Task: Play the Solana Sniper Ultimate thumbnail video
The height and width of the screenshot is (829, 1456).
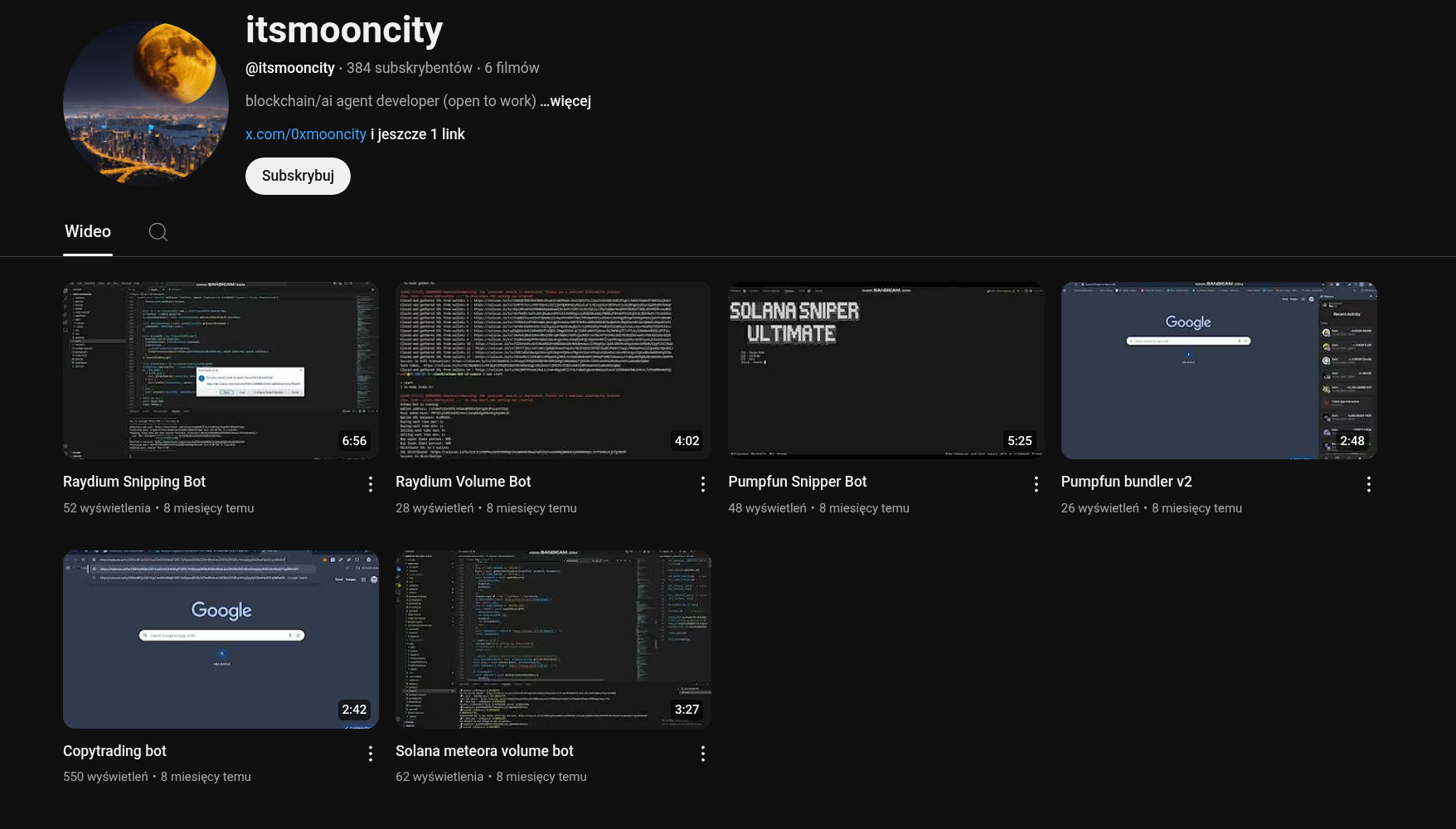Action: [x=886, y=370]
